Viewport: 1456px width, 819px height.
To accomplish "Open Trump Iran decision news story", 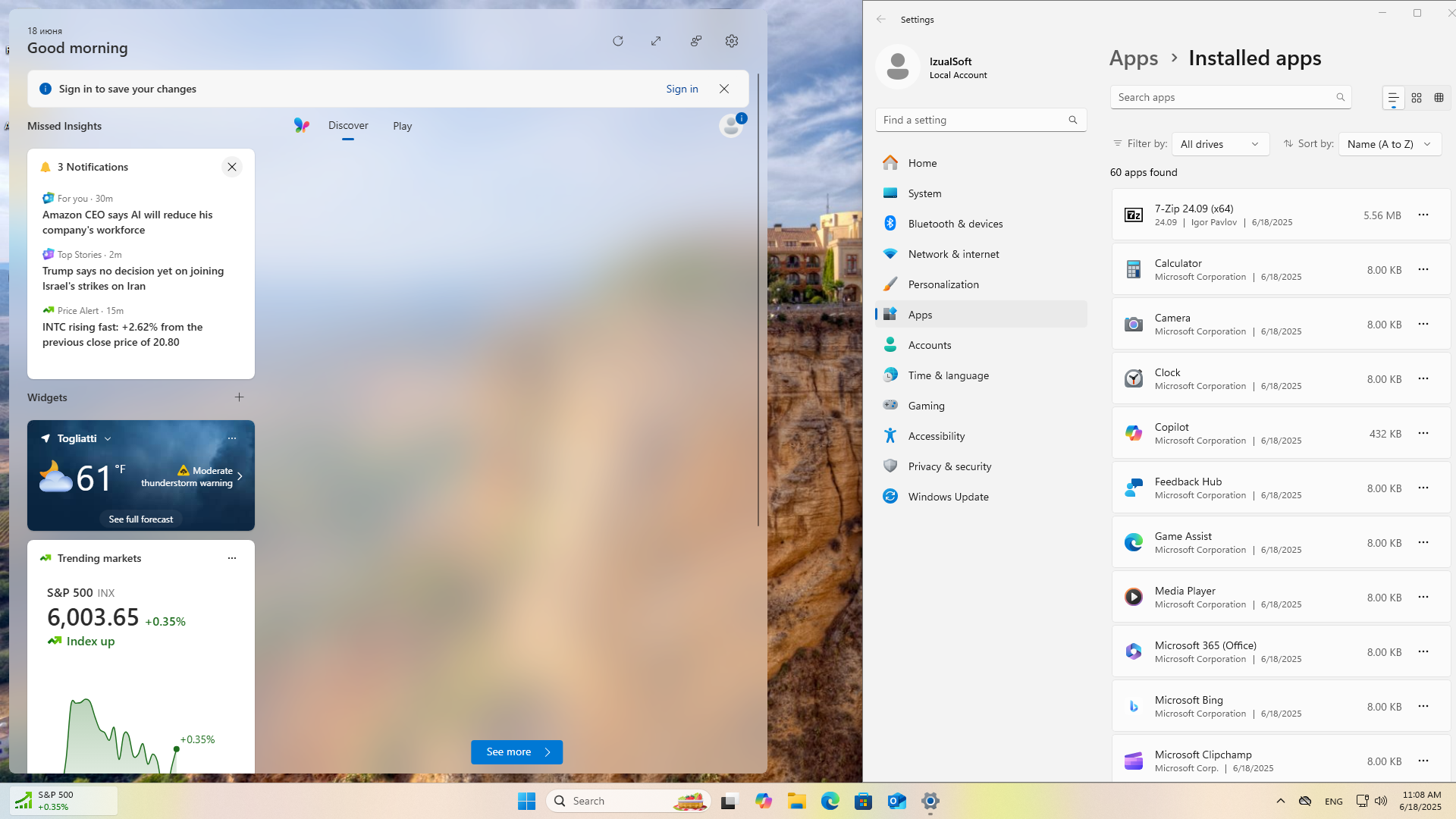I will tap(133, 278).
